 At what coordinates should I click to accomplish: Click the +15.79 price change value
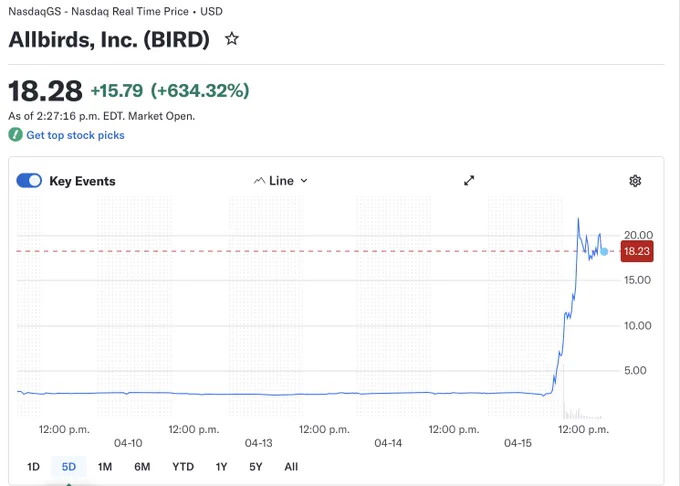coord(117,91)
